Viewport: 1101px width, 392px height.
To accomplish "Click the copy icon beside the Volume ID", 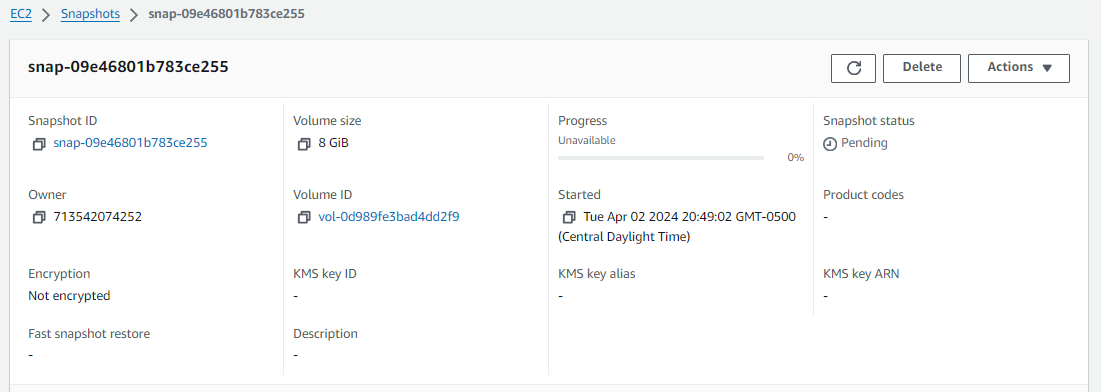I will 303,217.
